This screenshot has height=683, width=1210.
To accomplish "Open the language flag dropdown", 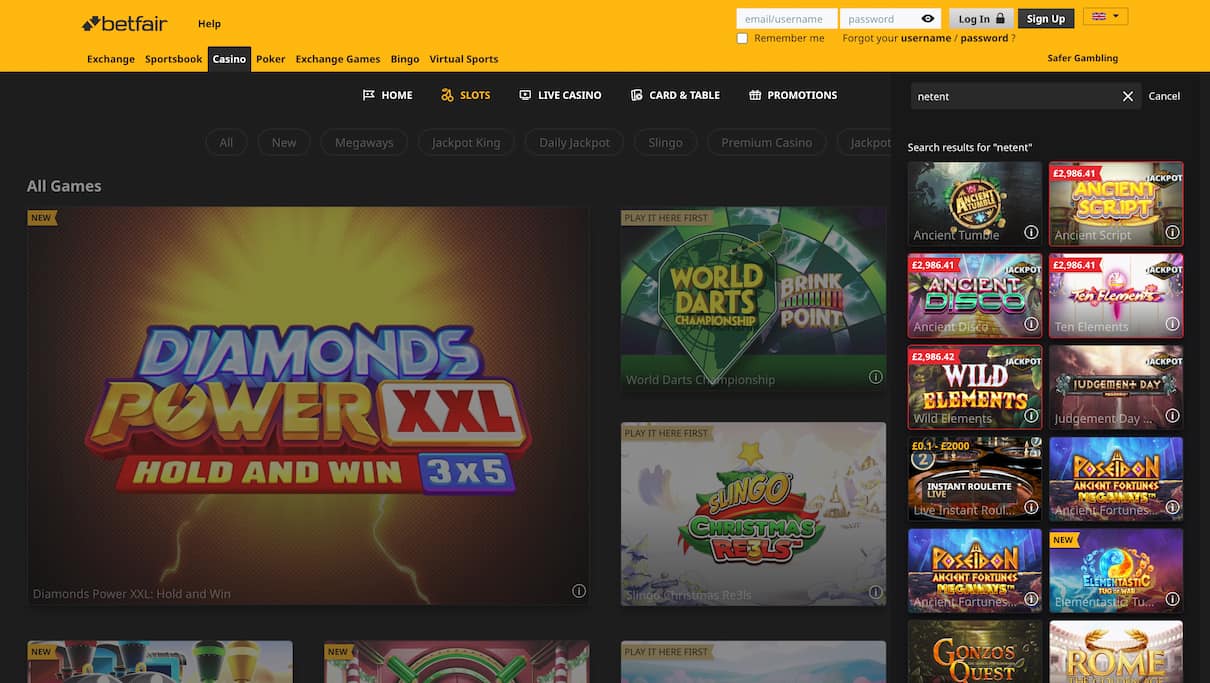I will 1104,15.
